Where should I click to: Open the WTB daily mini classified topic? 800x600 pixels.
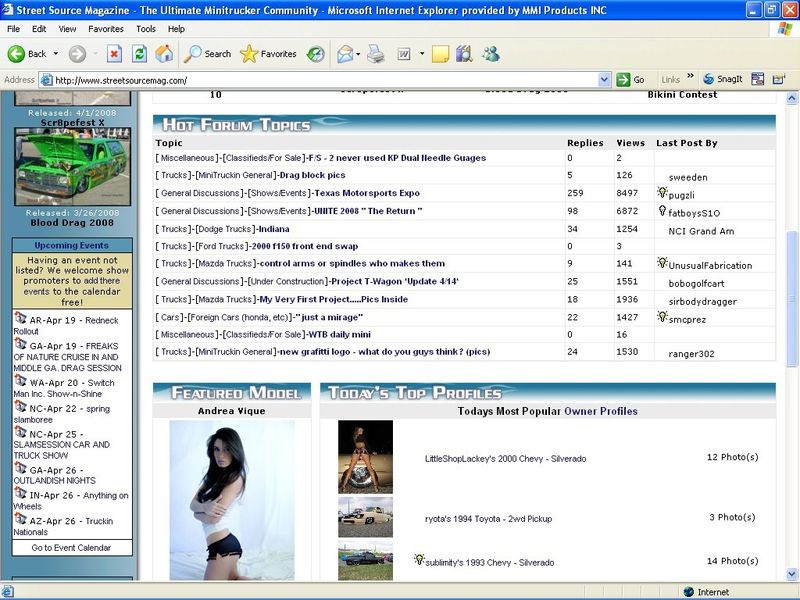(339, 335)
